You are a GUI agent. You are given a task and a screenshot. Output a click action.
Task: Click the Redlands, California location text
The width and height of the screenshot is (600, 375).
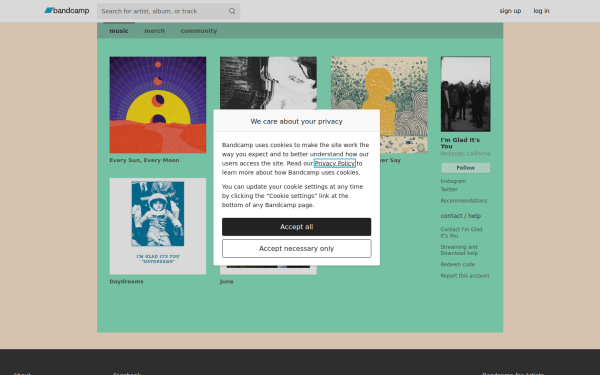point(465,153)
